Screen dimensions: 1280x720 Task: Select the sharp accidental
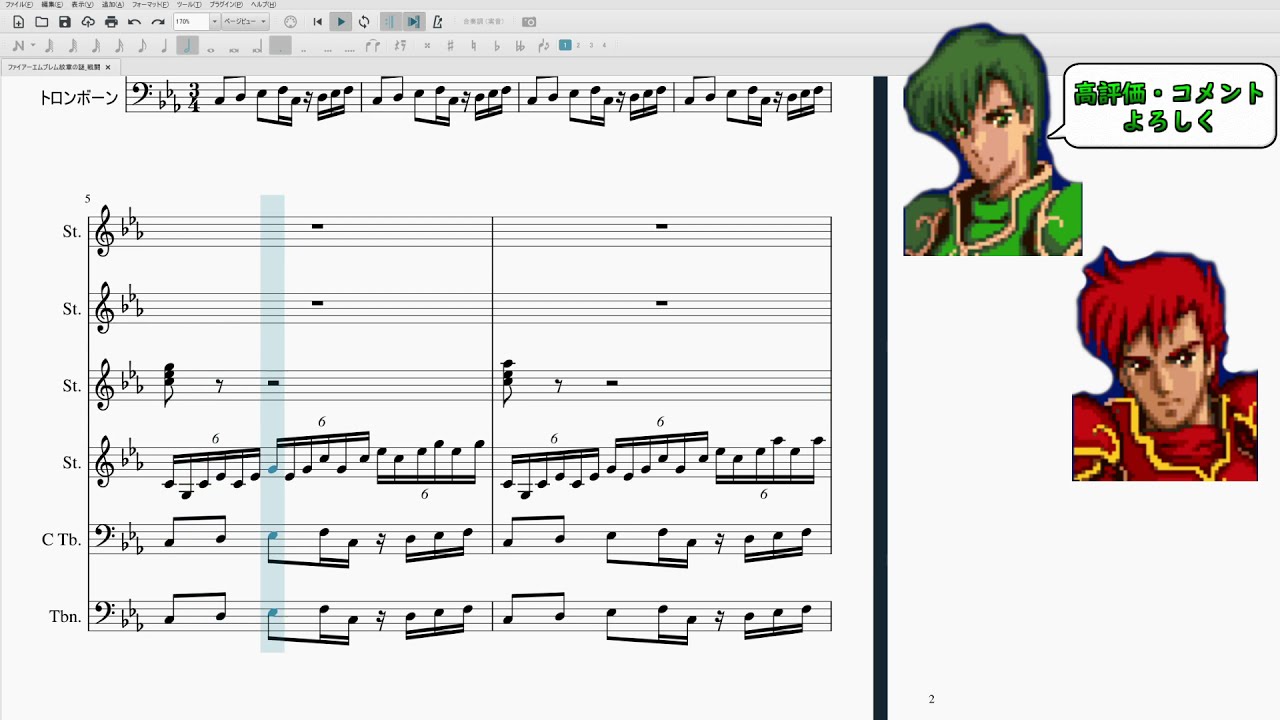[450, 46]
